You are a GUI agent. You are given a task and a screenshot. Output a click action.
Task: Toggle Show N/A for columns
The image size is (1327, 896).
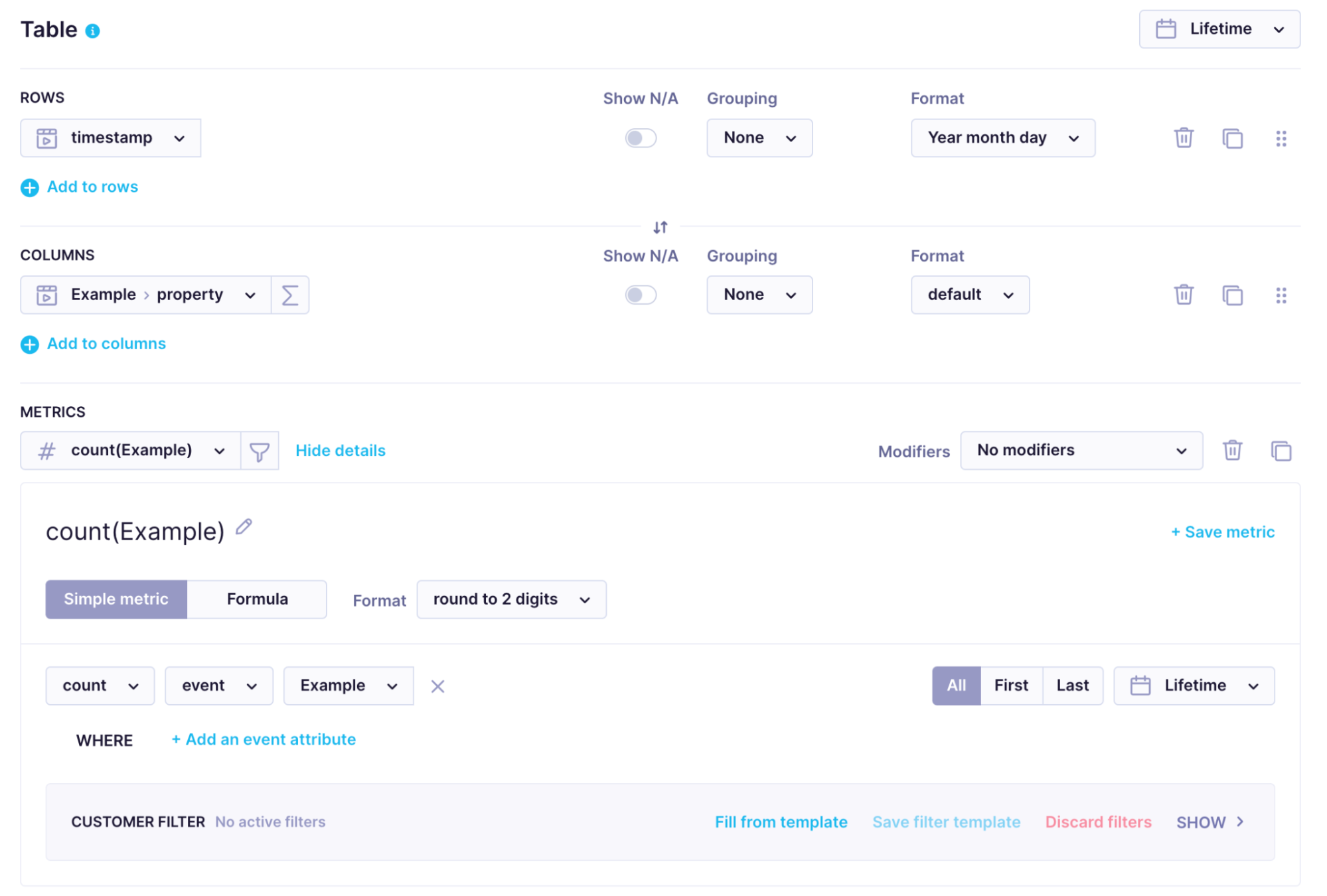pos(640,295)
